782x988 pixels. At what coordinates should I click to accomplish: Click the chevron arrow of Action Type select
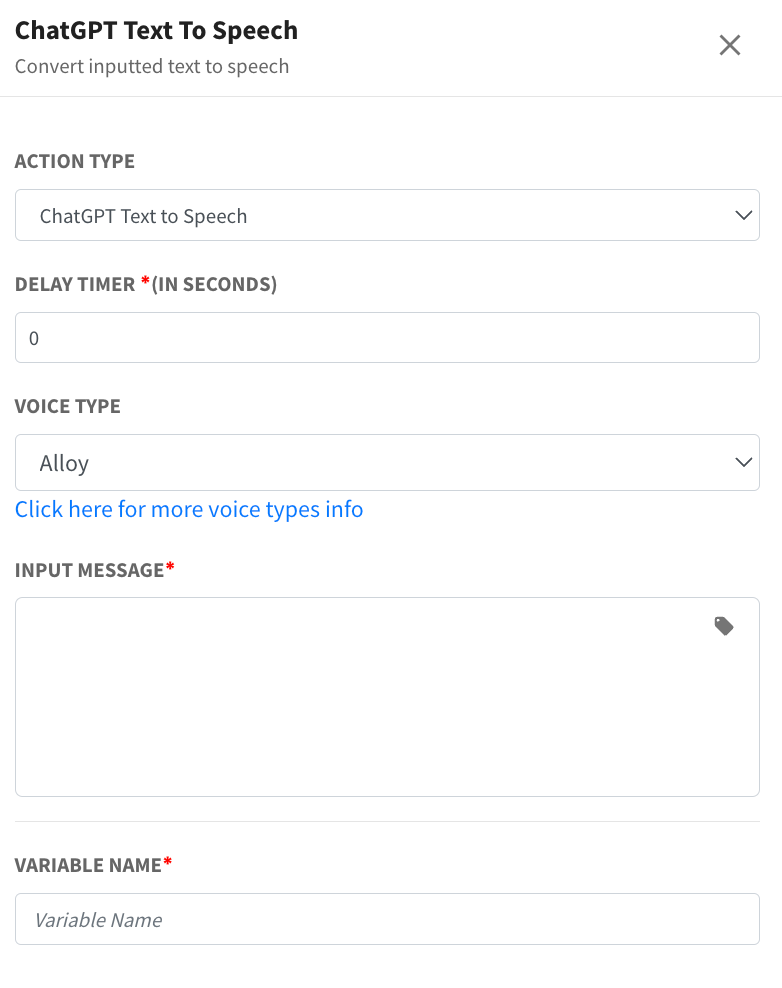pyautogui.click(x=744, y=215)
